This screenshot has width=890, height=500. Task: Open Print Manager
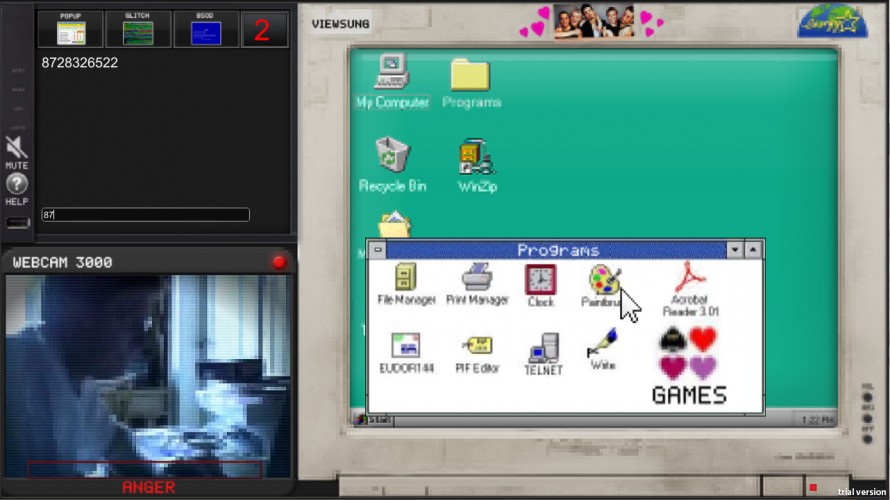click(x=477, y=284)
